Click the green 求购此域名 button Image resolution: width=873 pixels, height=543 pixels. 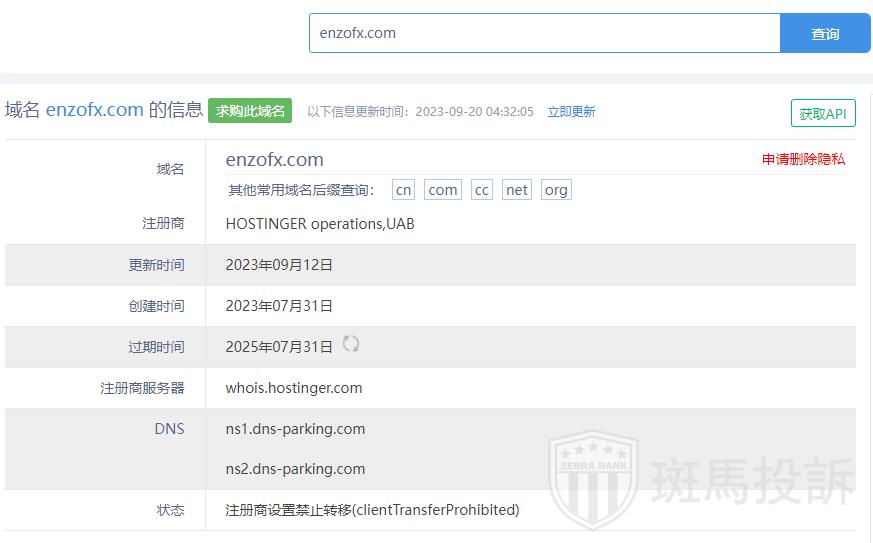250,110
